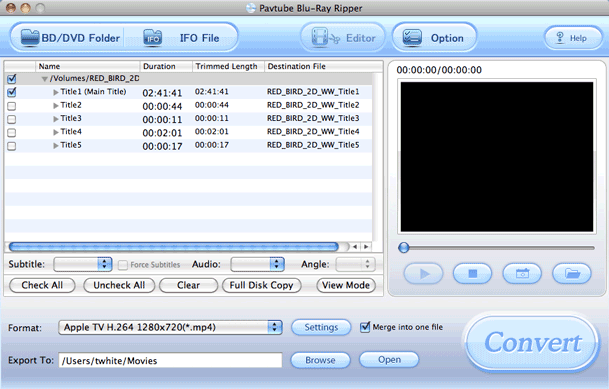Click the video preview area
Screen dimensions: 609x389
(497, 157)
